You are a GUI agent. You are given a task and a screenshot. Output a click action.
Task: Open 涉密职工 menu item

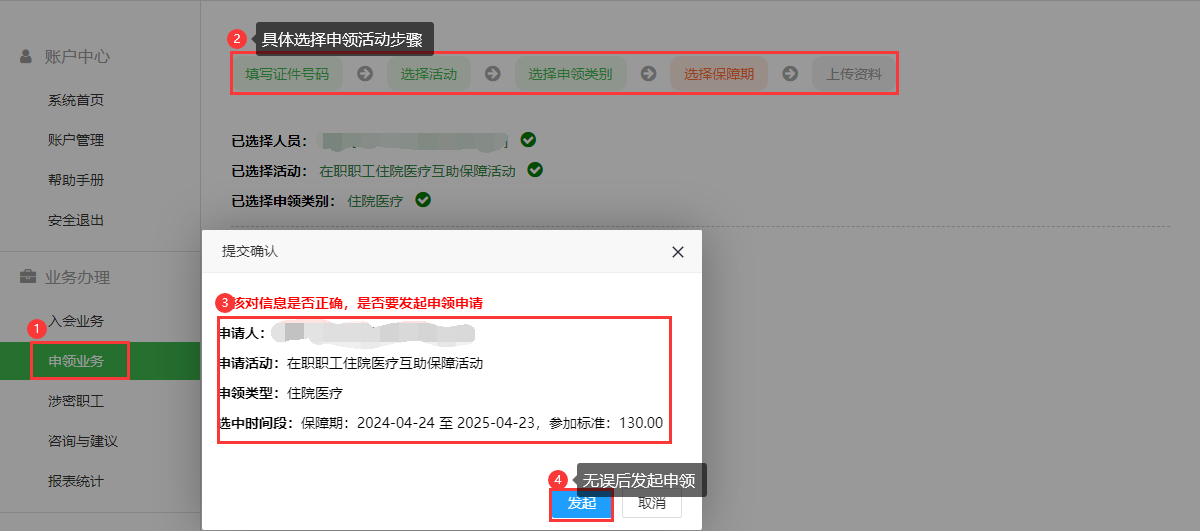click(x=76, y=401)
